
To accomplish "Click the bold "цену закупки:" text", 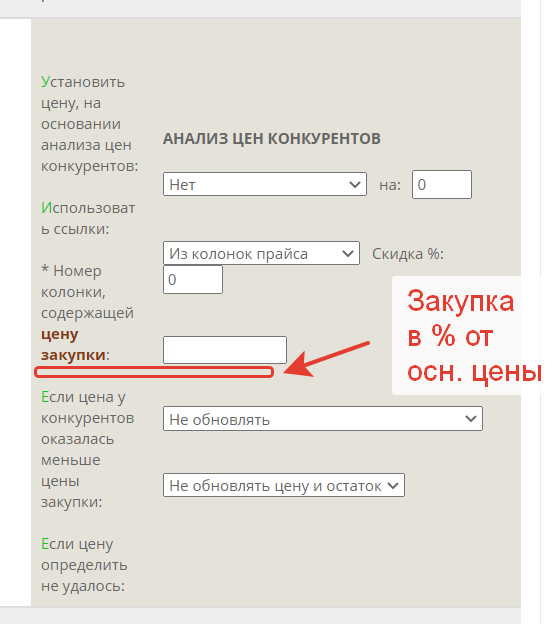I will (x=75, y=344).
